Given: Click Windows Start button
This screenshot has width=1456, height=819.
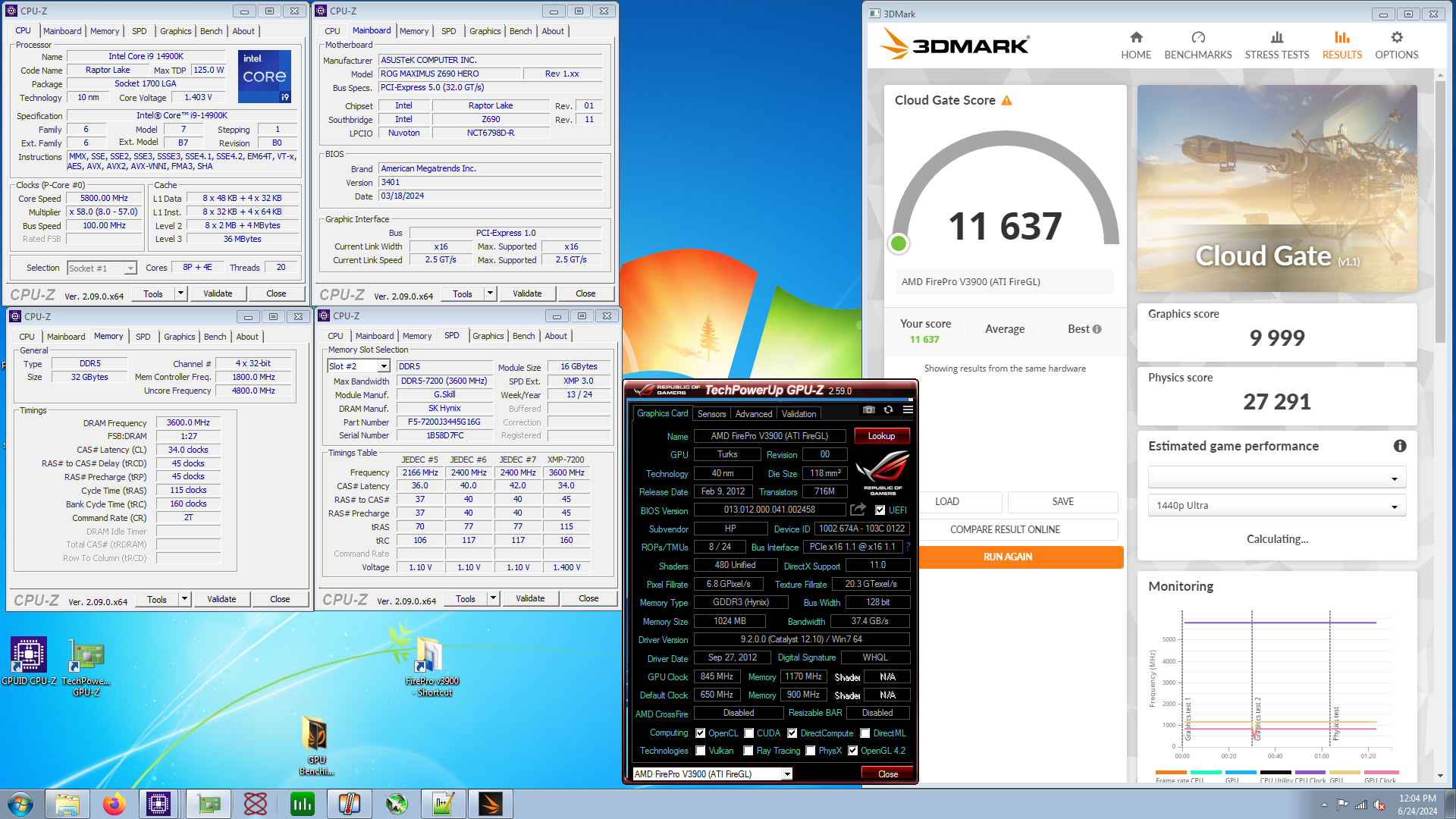Looking at the screenshot, I should (20, 804).
